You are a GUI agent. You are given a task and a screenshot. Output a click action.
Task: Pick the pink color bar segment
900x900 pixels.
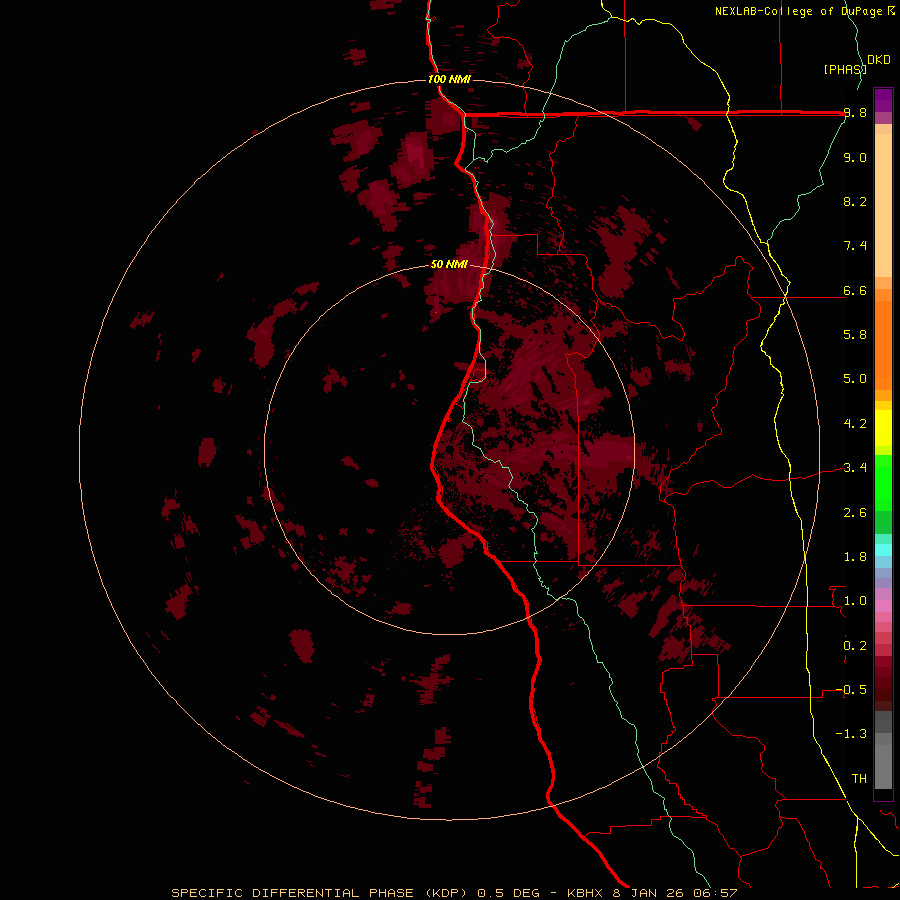click(x=883, y=606)
